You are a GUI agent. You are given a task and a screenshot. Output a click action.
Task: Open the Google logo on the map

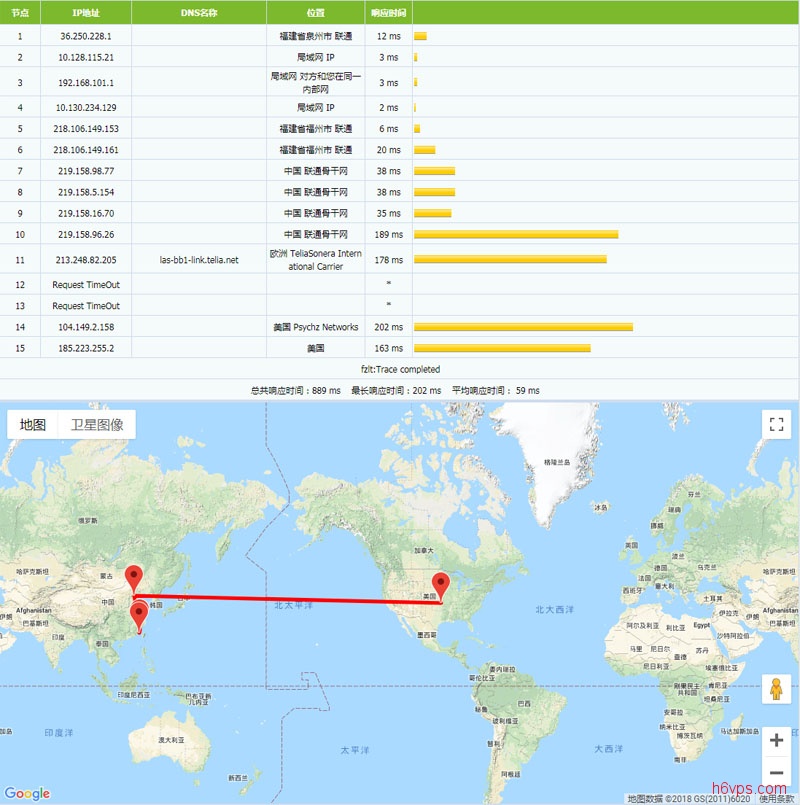[x=27, y=793]
